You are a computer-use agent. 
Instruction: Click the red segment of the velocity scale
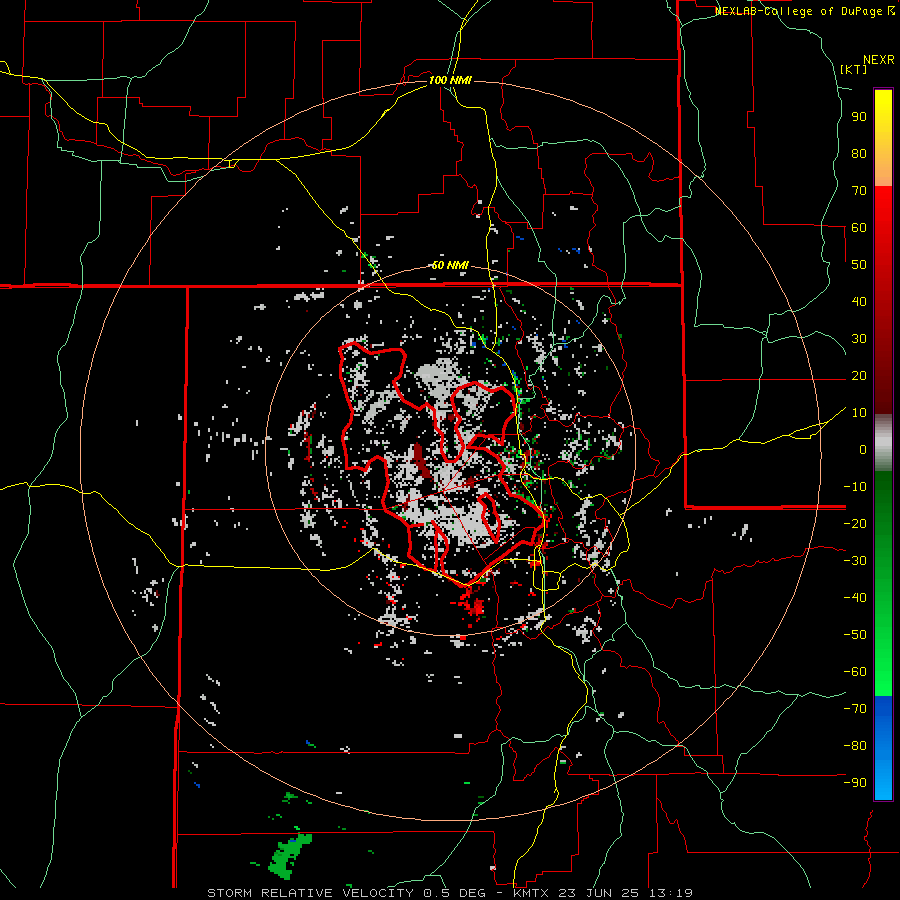tap(883, 300)
